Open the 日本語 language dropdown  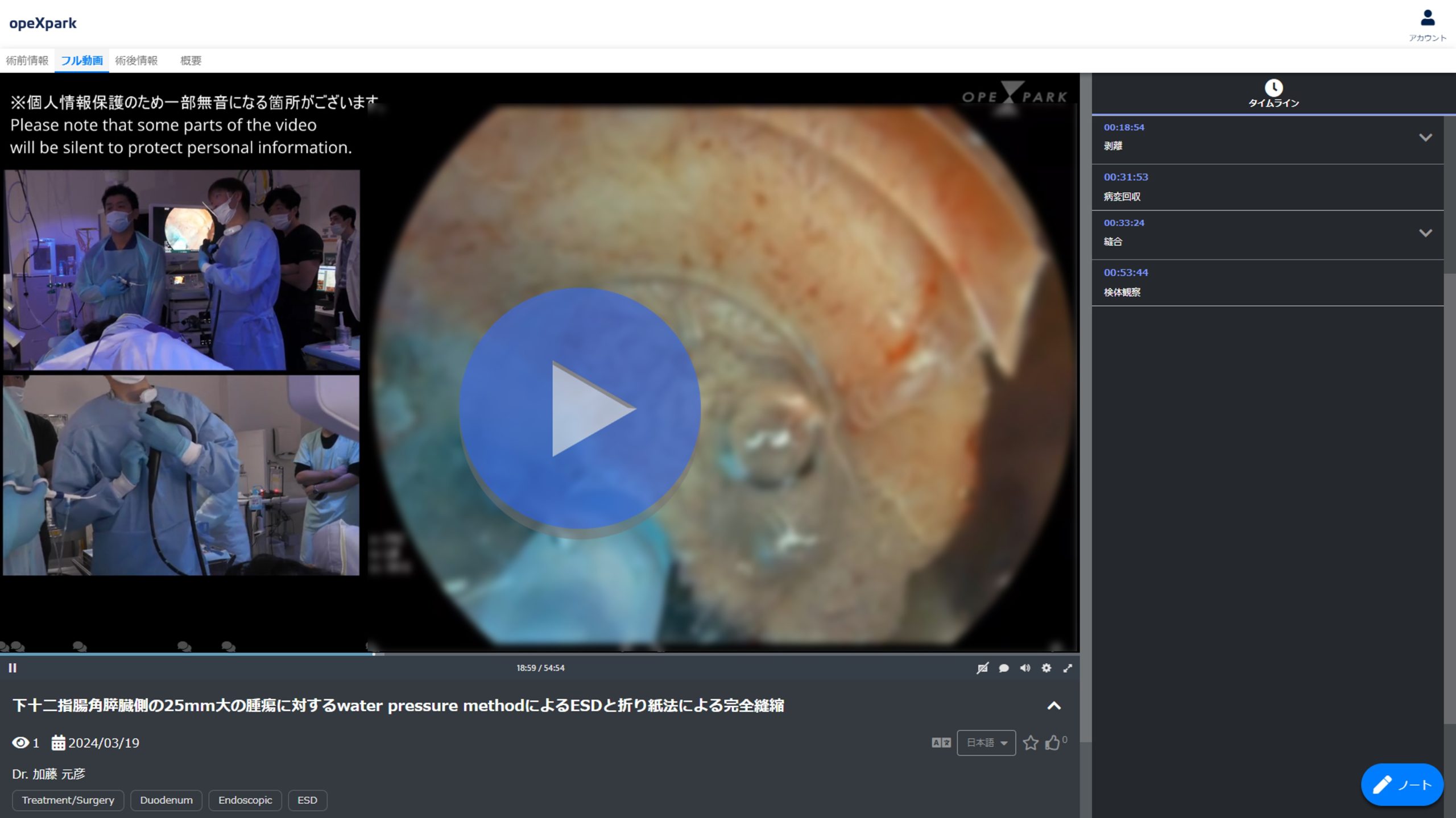click(986, 742)
